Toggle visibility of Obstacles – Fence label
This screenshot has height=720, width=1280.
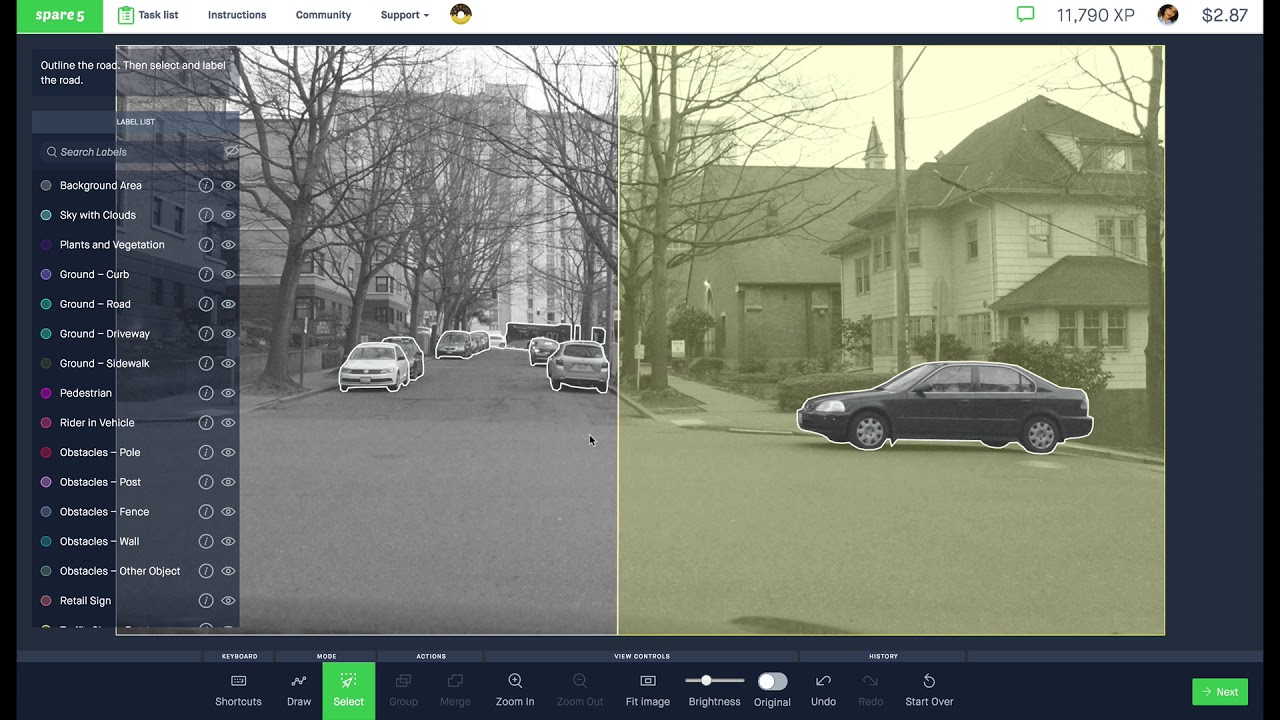click(x=228, y=512)
